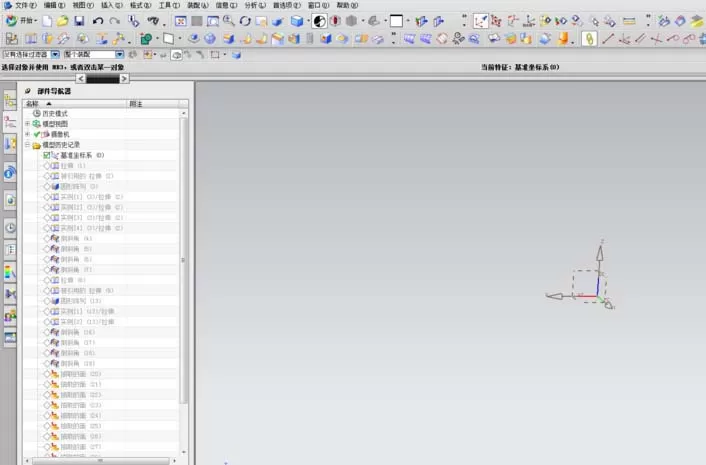Click the Redo arrow

[x=115, y=21]
